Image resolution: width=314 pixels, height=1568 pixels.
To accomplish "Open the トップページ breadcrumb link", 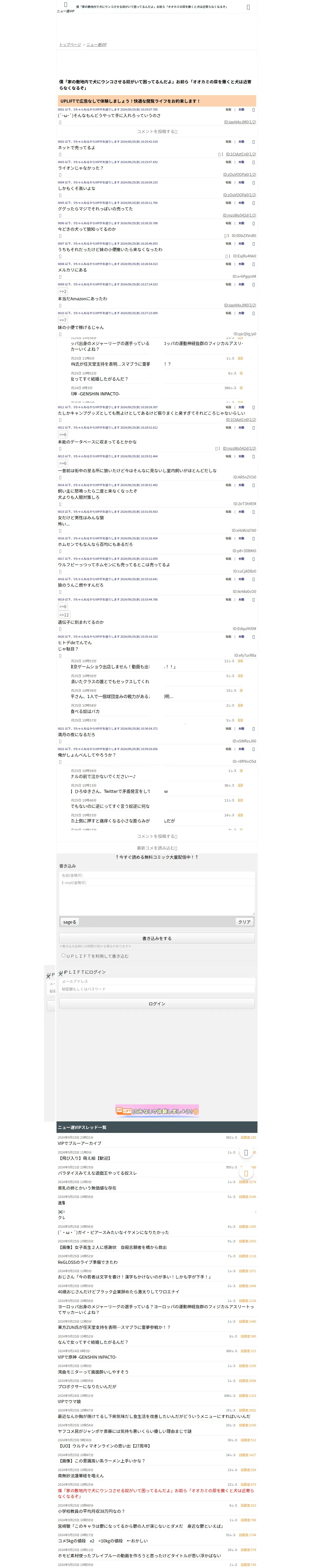I will [70, 45].
